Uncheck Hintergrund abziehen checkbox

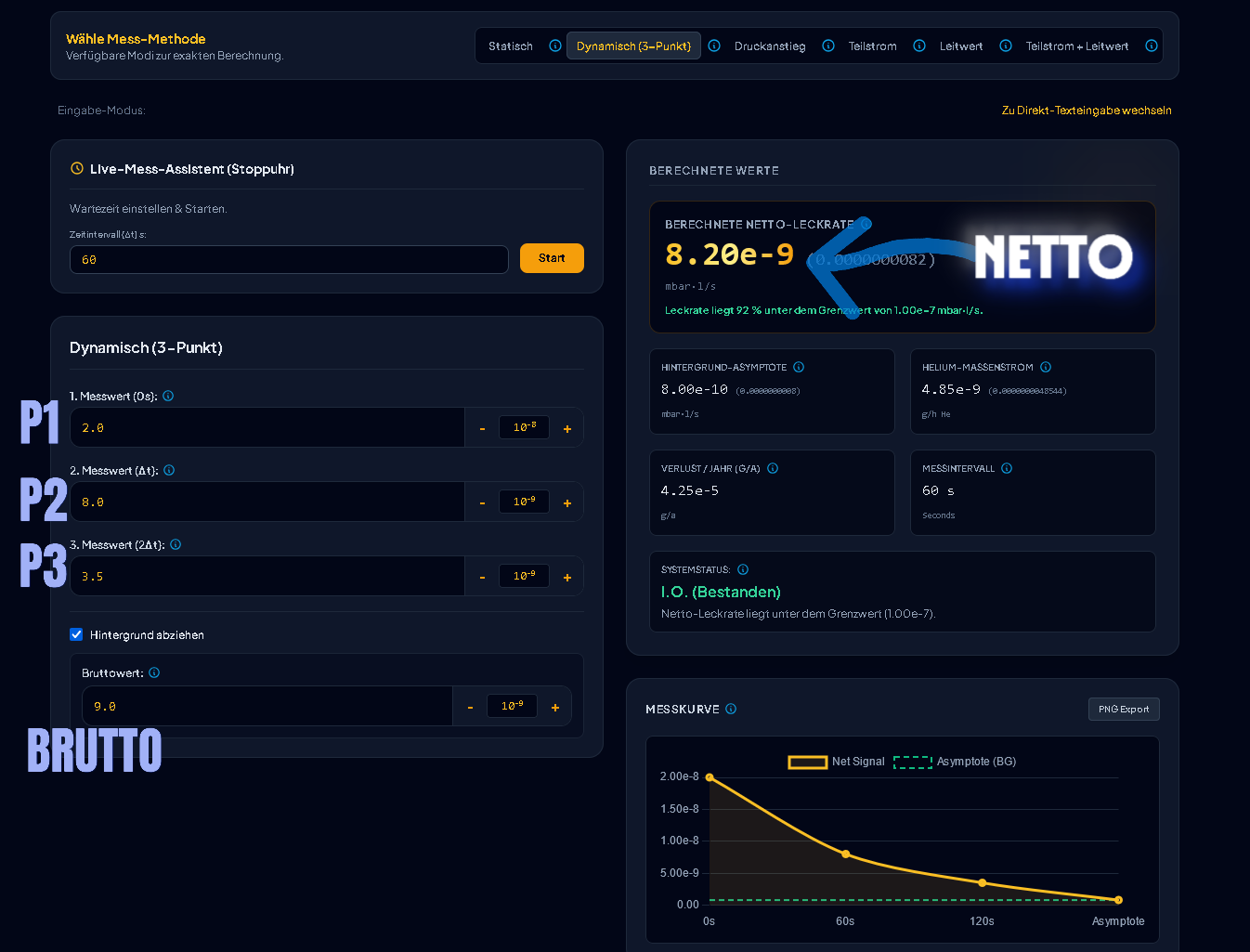coord(76,634)
